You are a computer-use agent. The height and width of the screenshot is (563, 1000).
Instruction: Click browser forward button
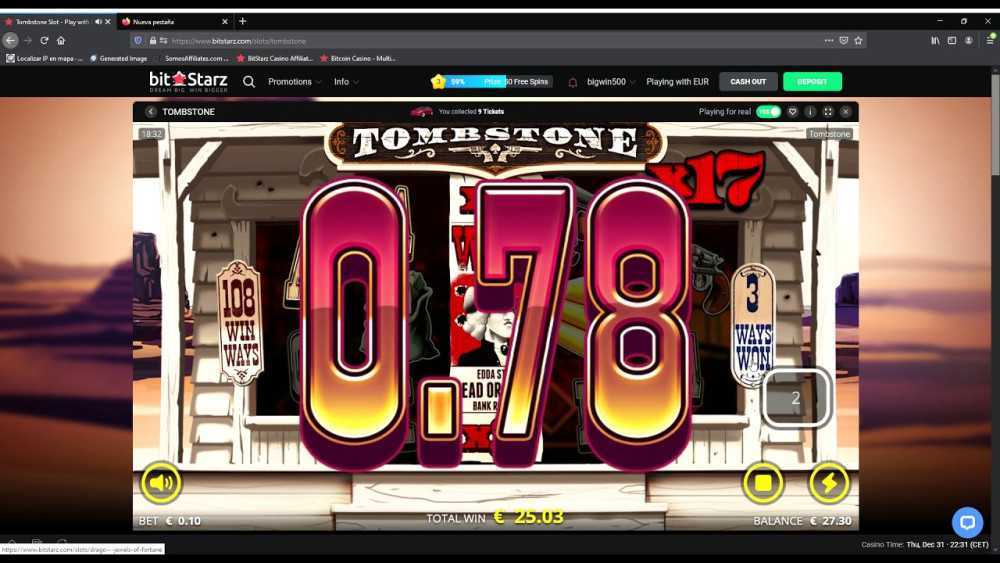pos(27,40)
